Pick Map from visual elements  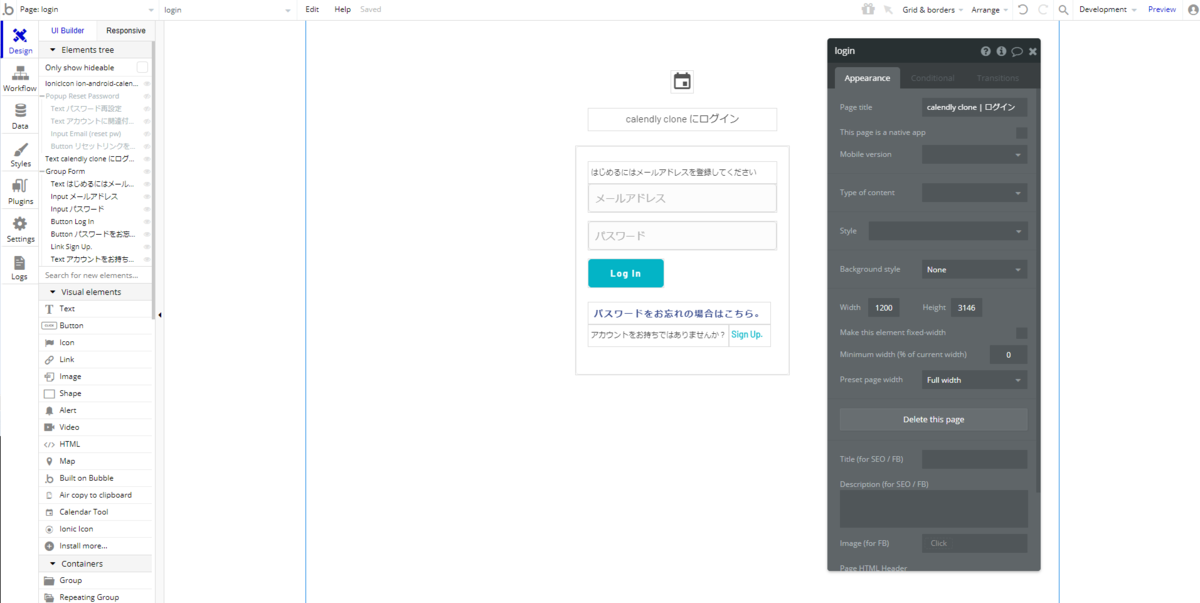point(97,461)
